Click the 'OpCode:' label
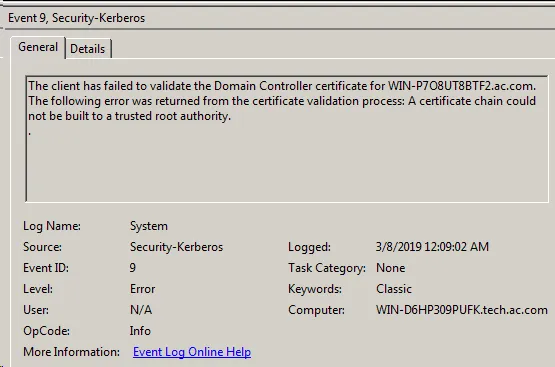555x367 pixels. click(46, 331)
